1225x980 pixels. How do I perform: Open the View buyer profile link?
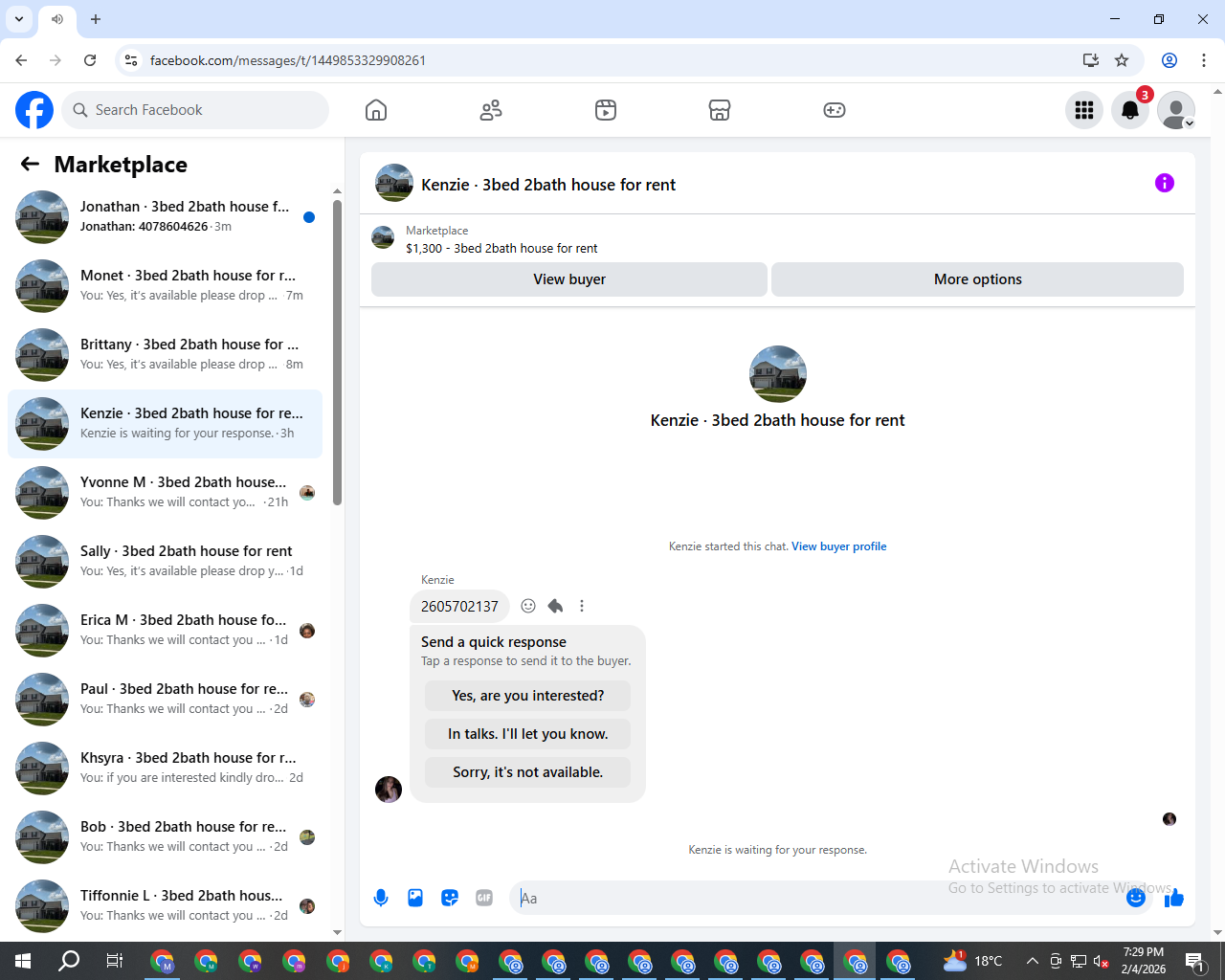pyautogui.click(x=838, y=546)
